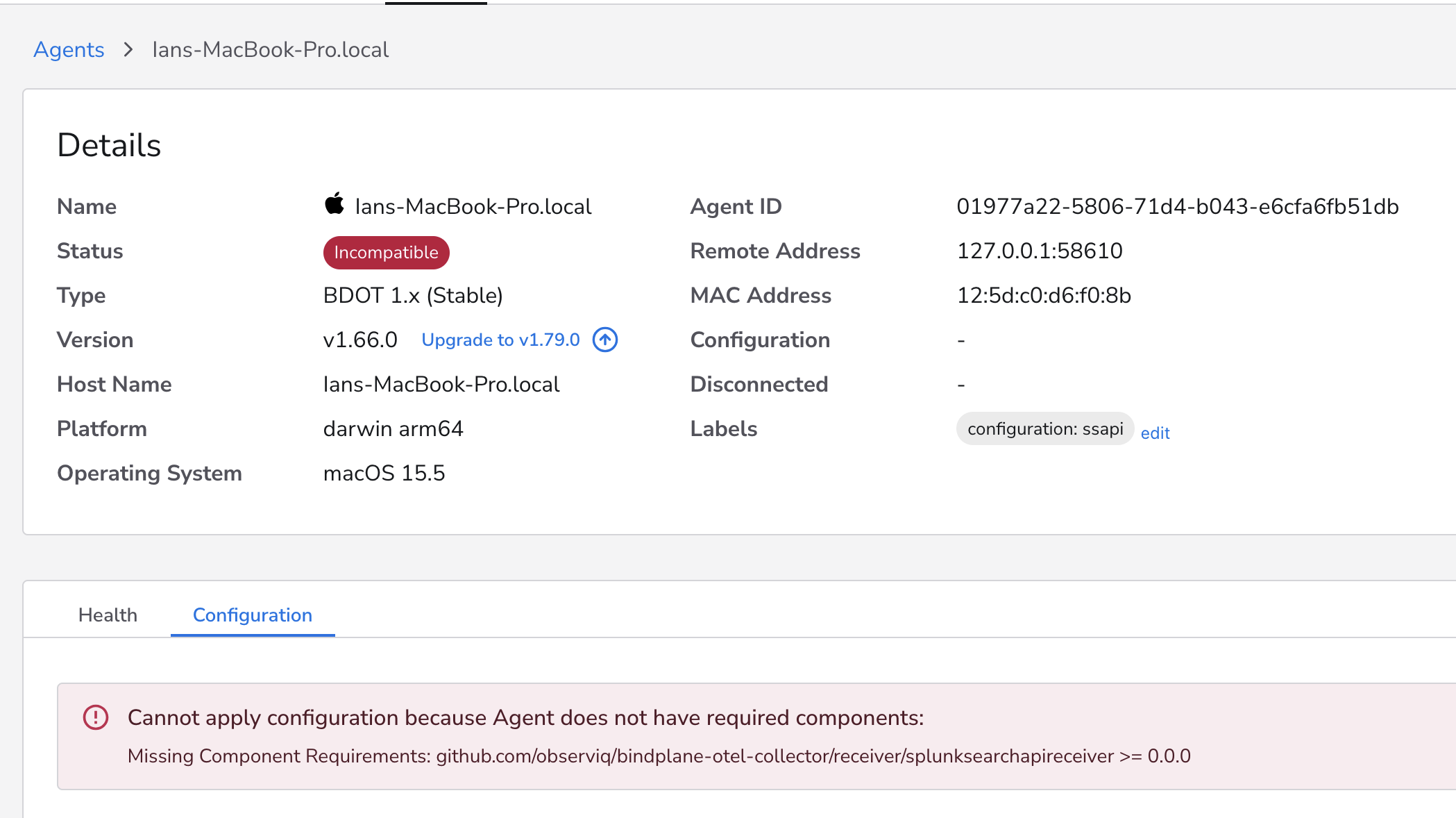Switch to the Health tab
The width and height of the screenshot is (1456, 818).
[108, 615]
